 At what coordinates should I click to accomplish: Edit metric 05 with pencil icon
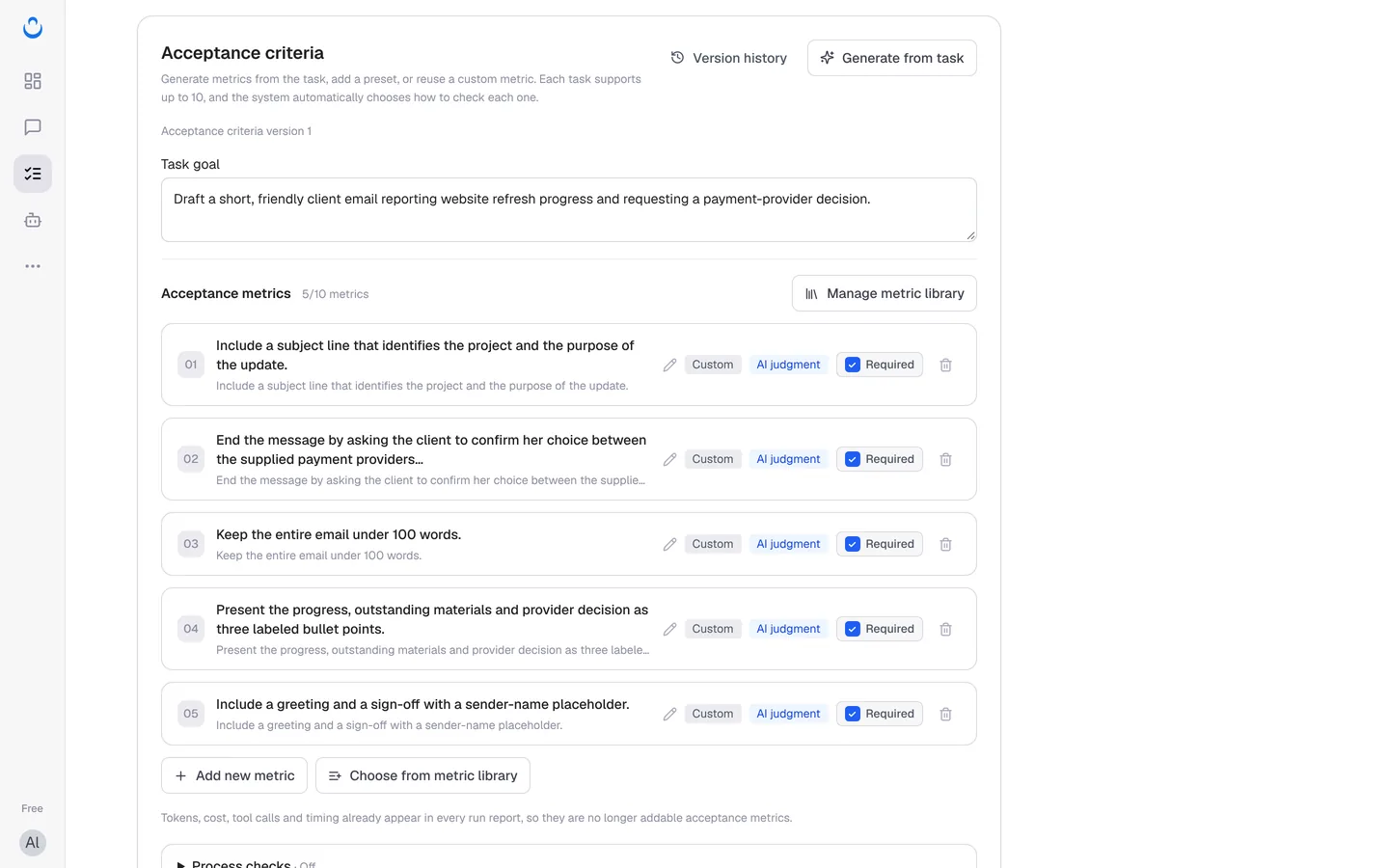[x=669, y=714]
